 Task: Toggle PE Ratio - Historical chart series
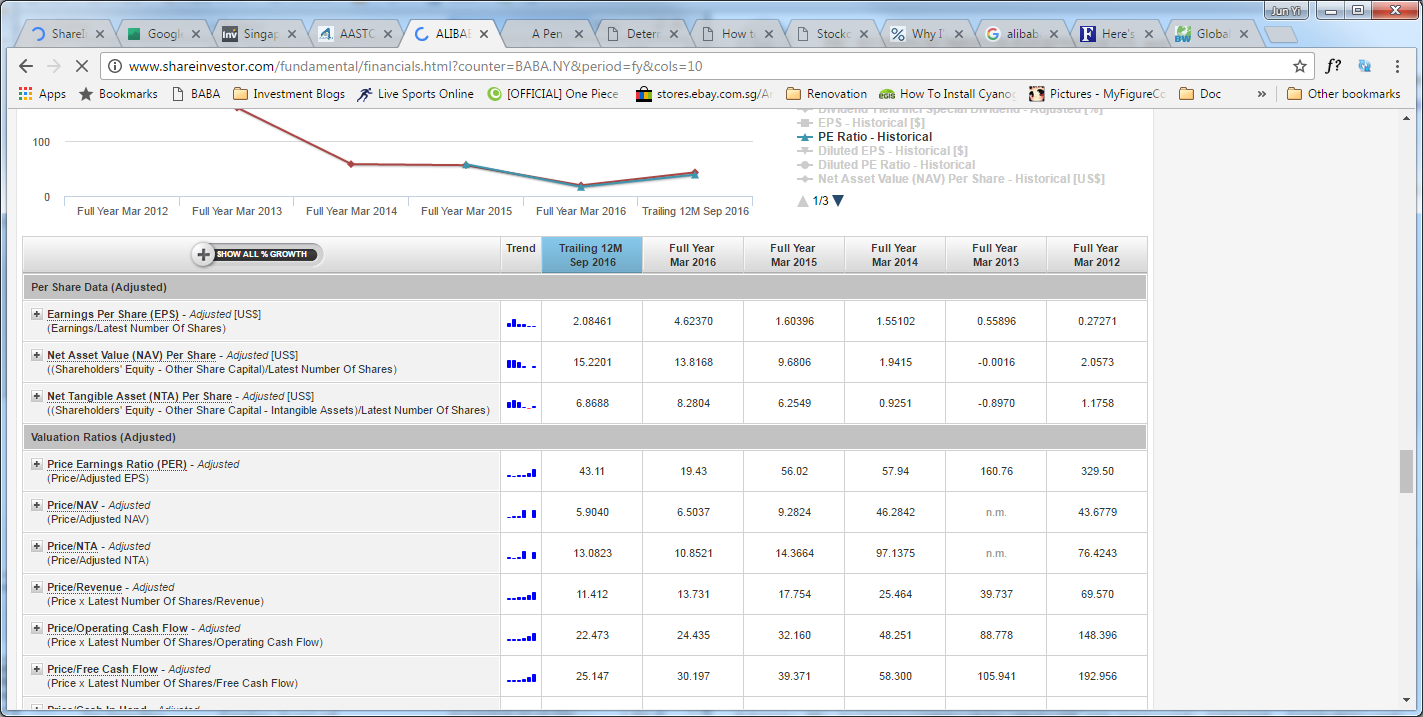pos(864,137)
